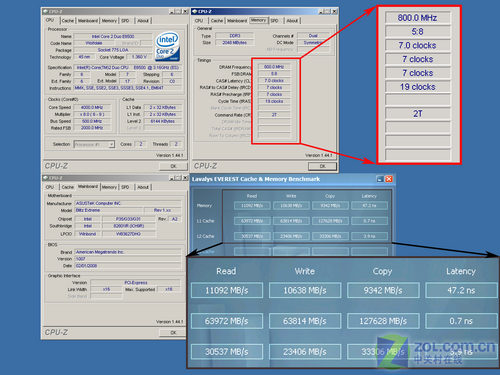This screenshot has height=375, width=500.
Task: Click OK in the CPU-Z Processor window
Action: pos(173,166)
